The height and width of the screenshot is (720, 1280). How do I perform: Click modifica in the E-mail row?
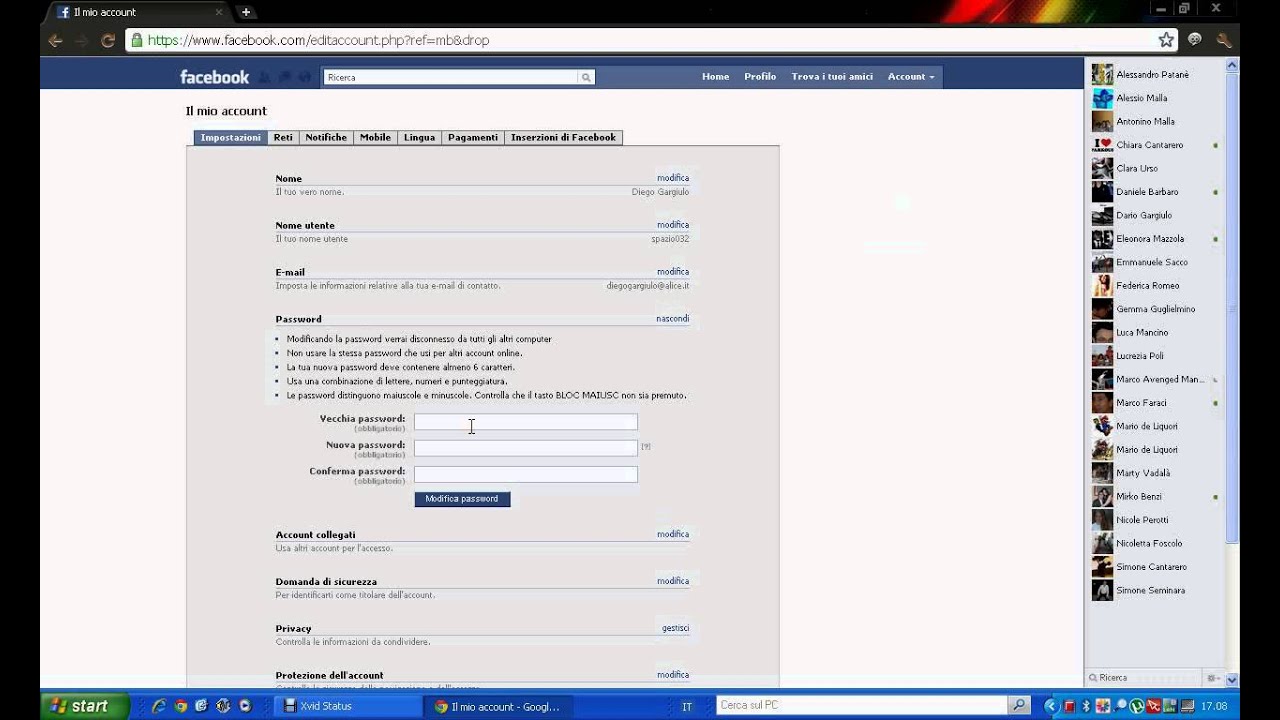tap(673, 272)
